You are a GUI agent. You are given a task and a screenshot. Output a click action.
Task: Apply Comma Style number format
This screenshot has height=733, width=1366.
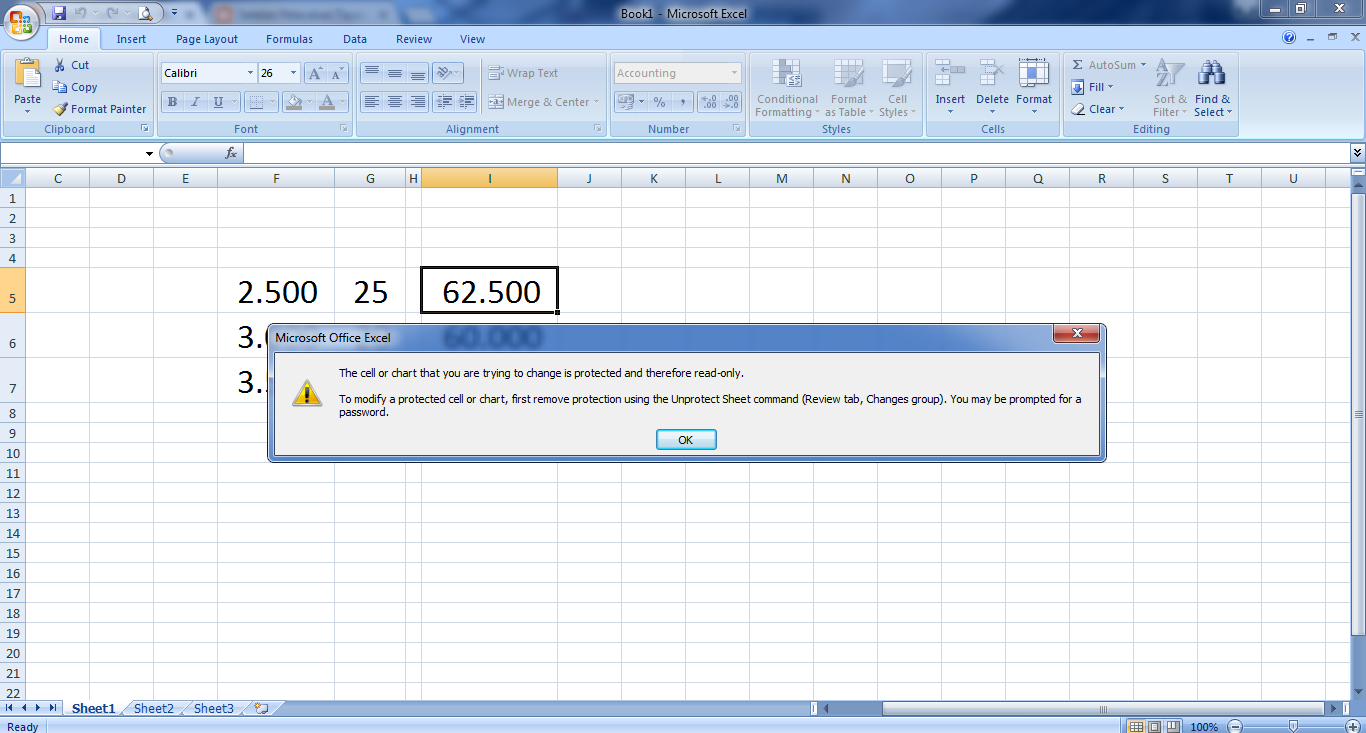tap(682, 102)
